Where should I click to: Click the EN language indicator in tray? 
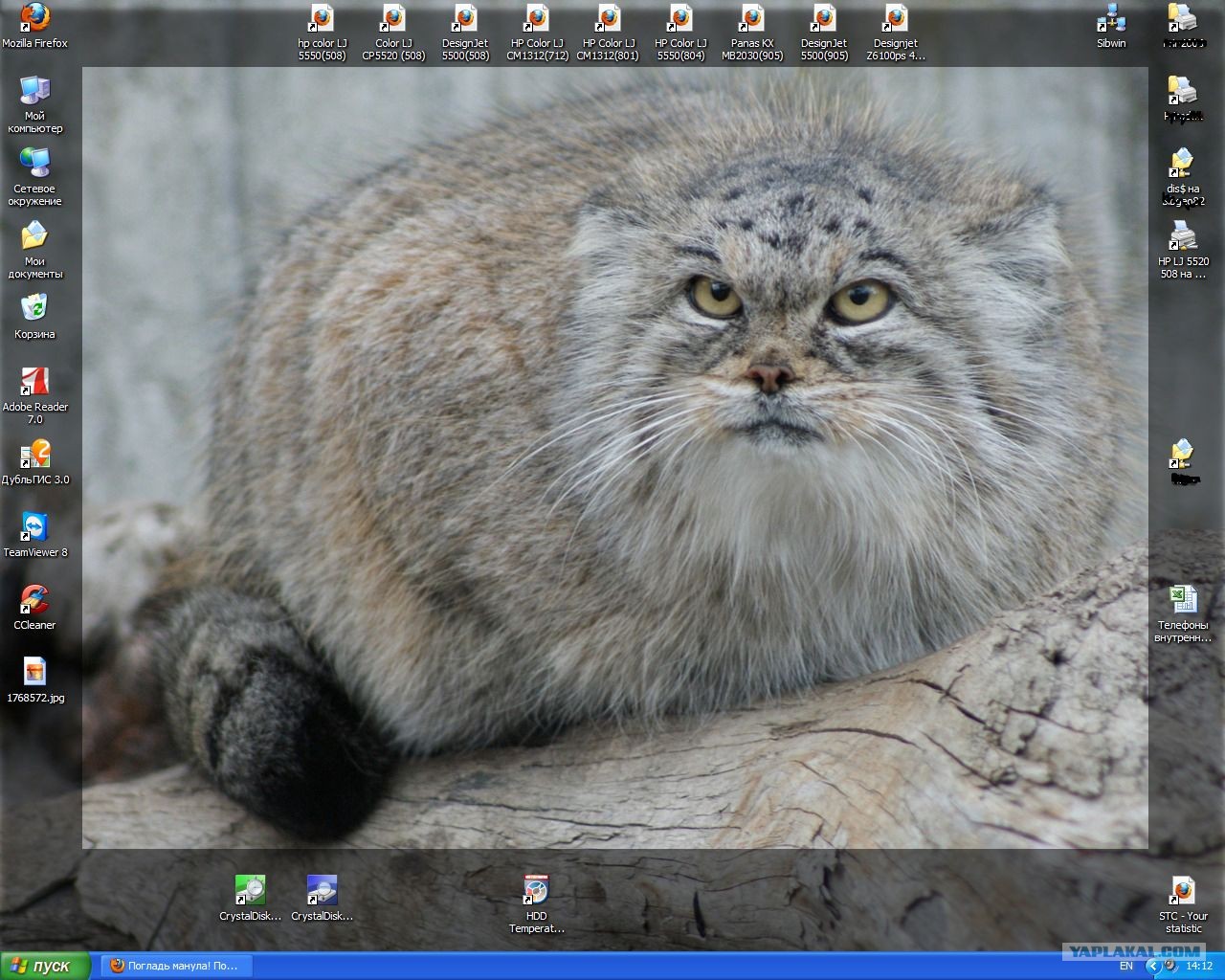pyautogui.click(x=1126, y=966)
